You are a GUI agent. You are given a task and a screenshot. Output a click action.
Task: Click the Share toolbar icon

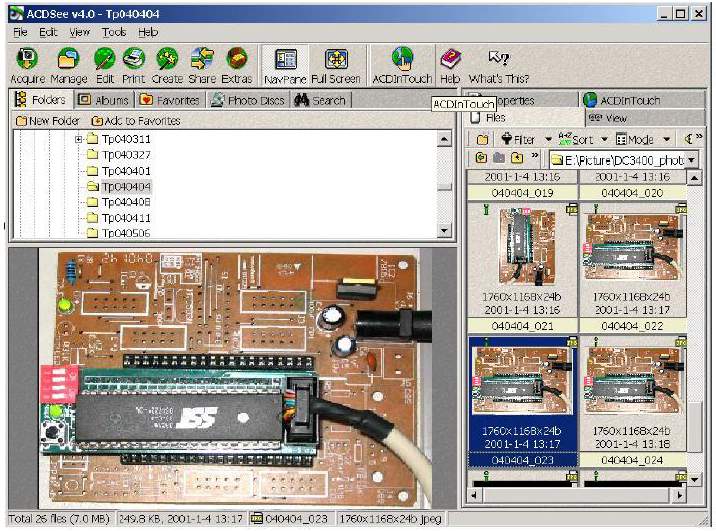pos(202,62)
